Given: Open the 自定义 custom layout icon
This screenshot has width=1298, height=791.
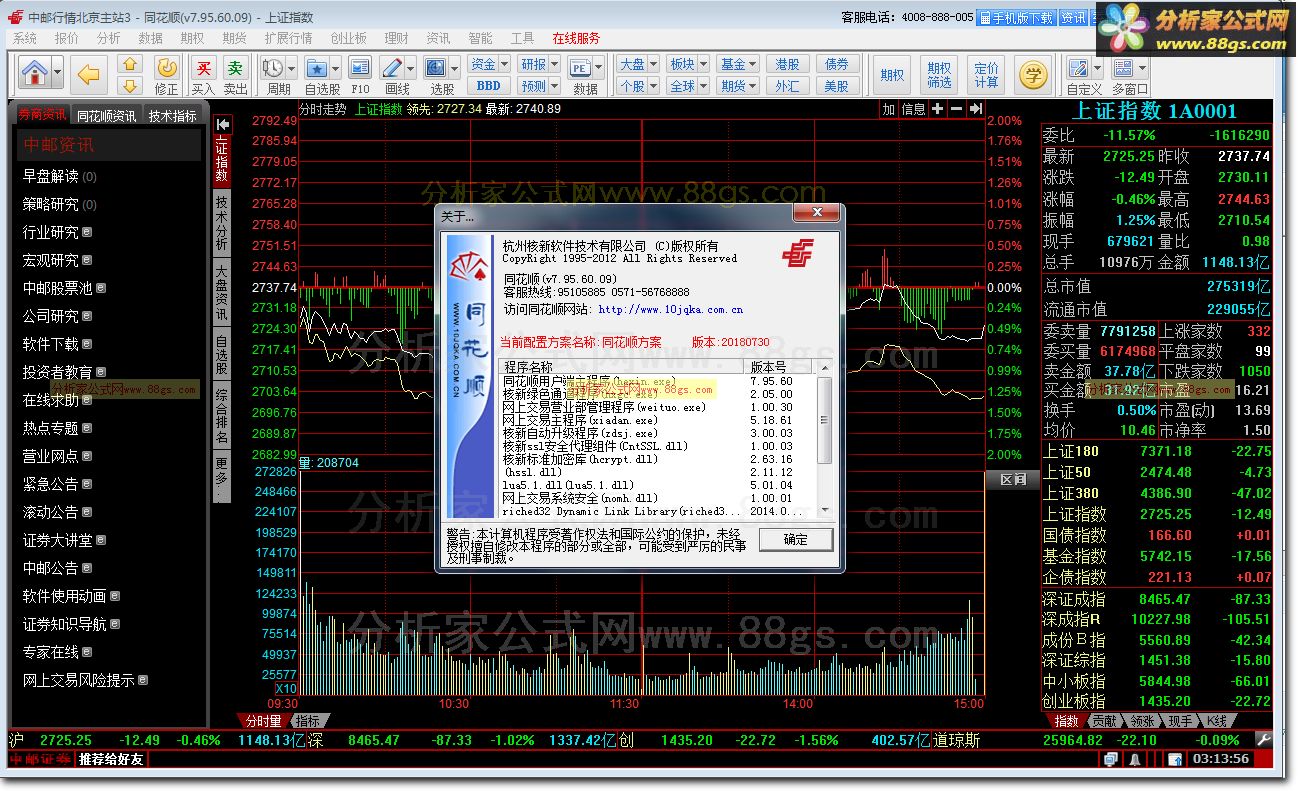Looking at the screenshot, I should pos(1078,67).
